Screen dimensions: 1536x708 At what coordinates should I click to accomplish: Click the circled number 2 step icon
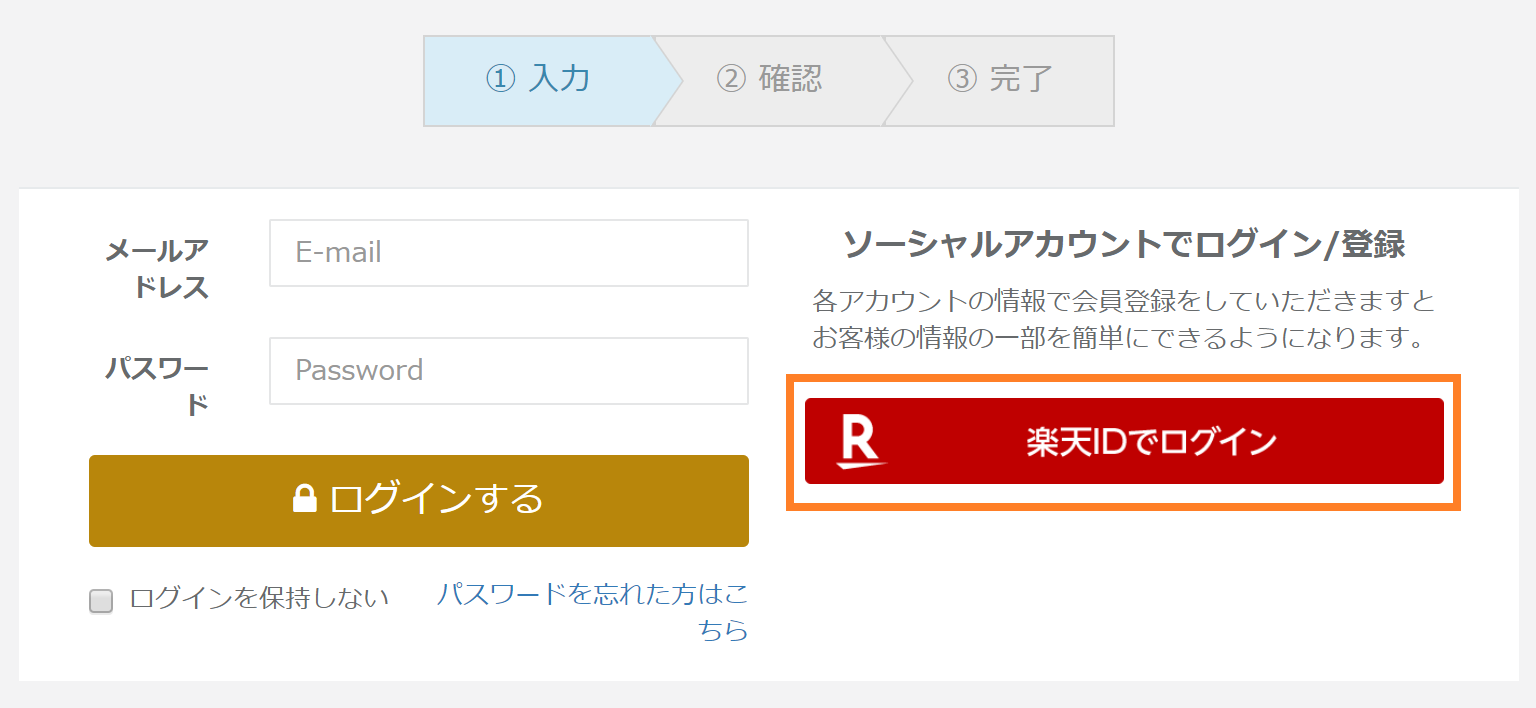(731, 79)
